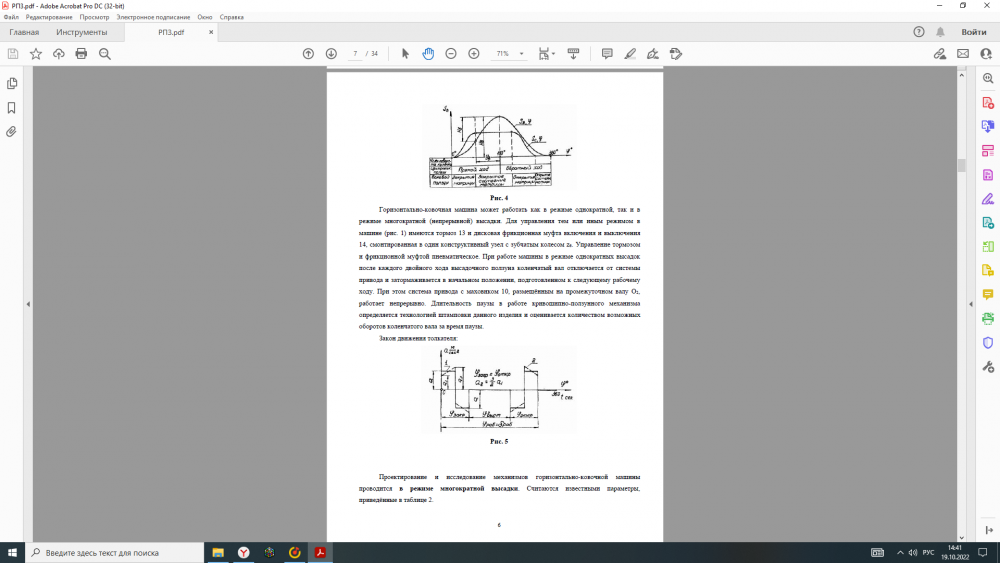Add a sticky note comment
The image size is (1000, 563).
(607, 53)
